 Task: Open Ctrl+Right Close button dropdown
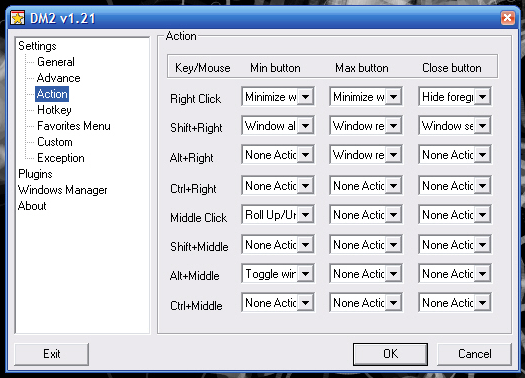pos(482,185)
